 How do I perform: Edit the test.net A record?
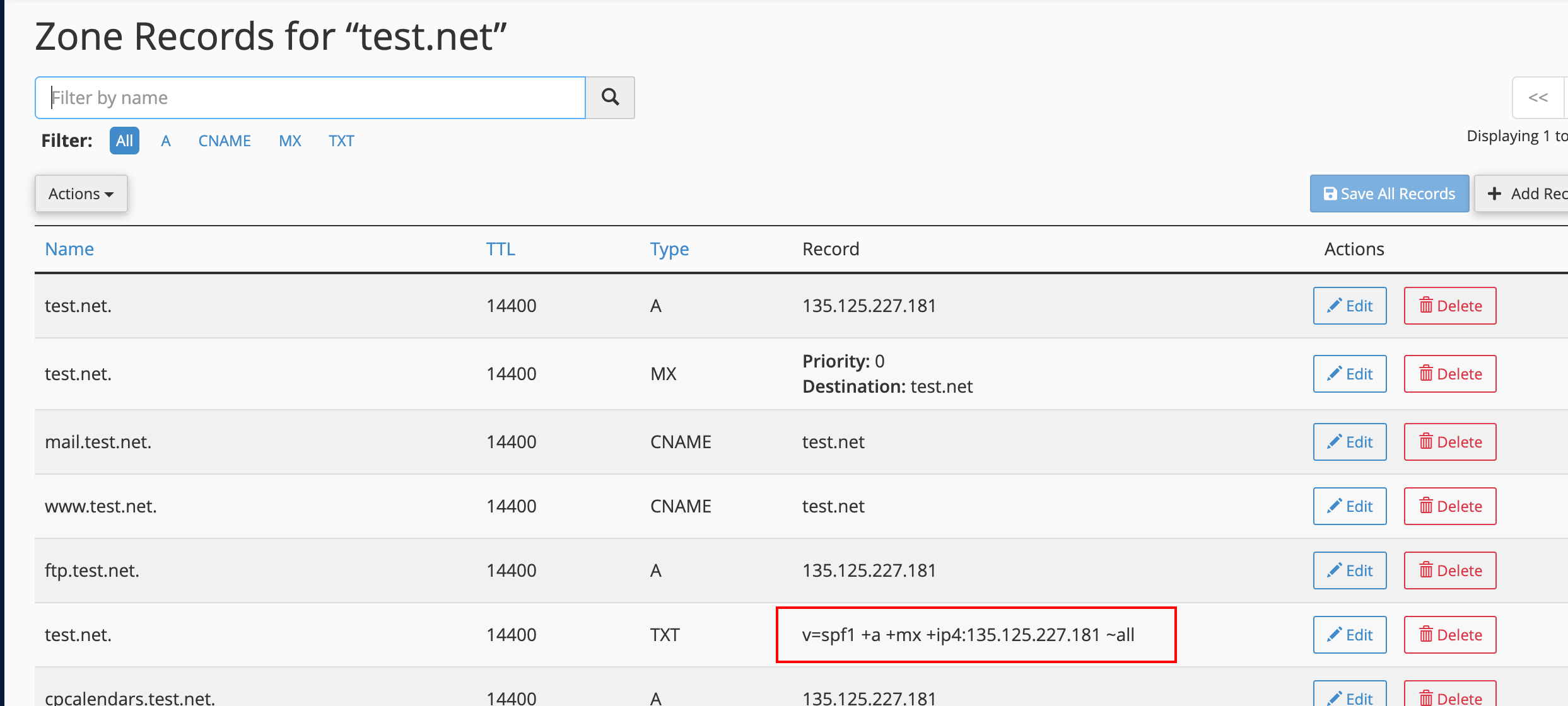[x=1349, y=306]
